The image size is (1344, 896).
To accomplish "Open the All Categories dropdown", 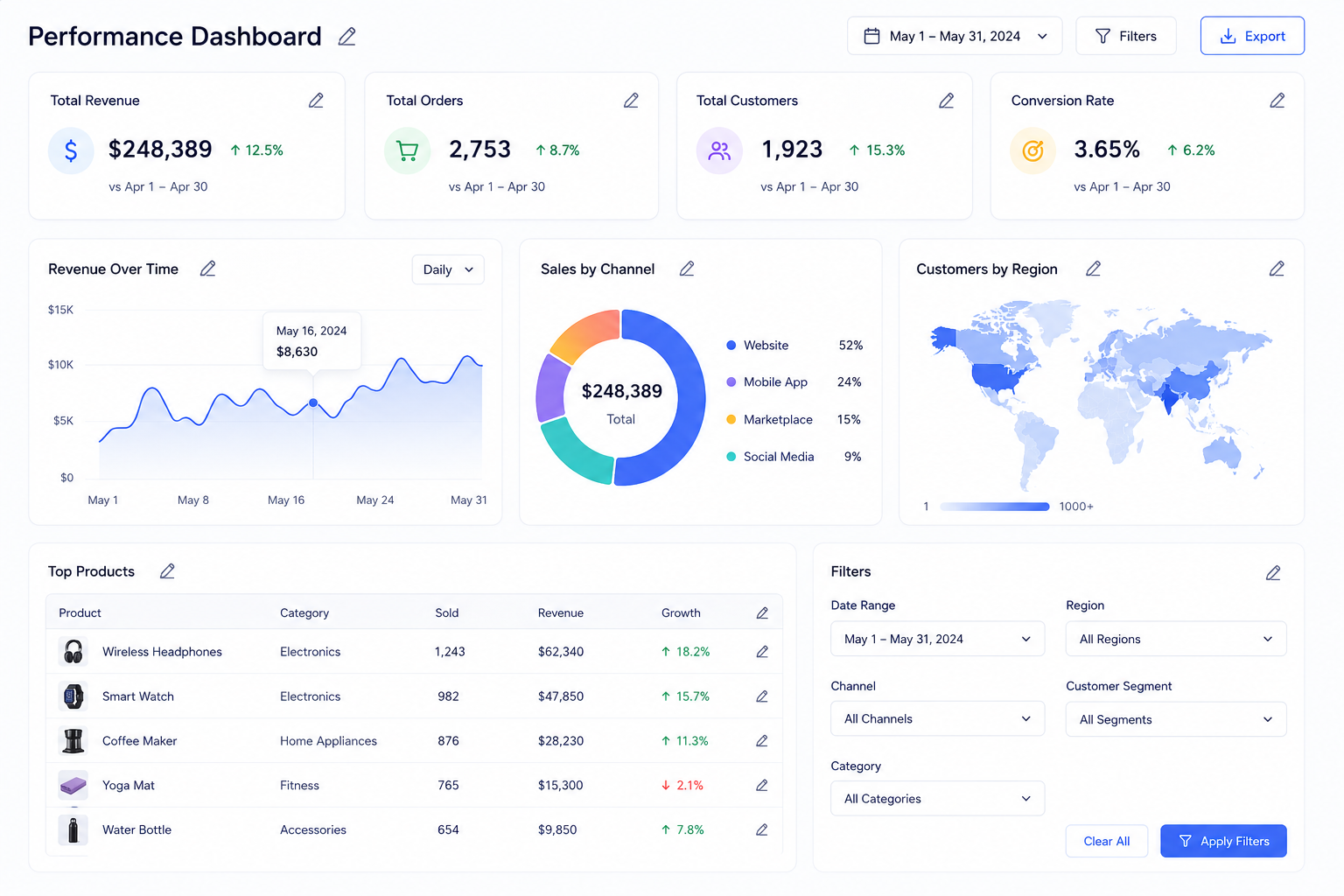I will point(938,798).
